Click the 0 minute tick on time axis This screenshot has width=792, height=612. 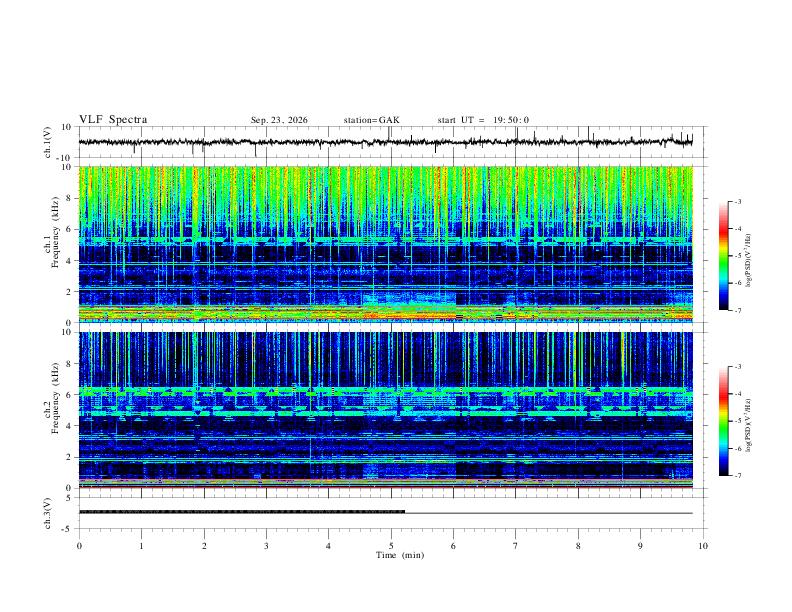(79, 546)
